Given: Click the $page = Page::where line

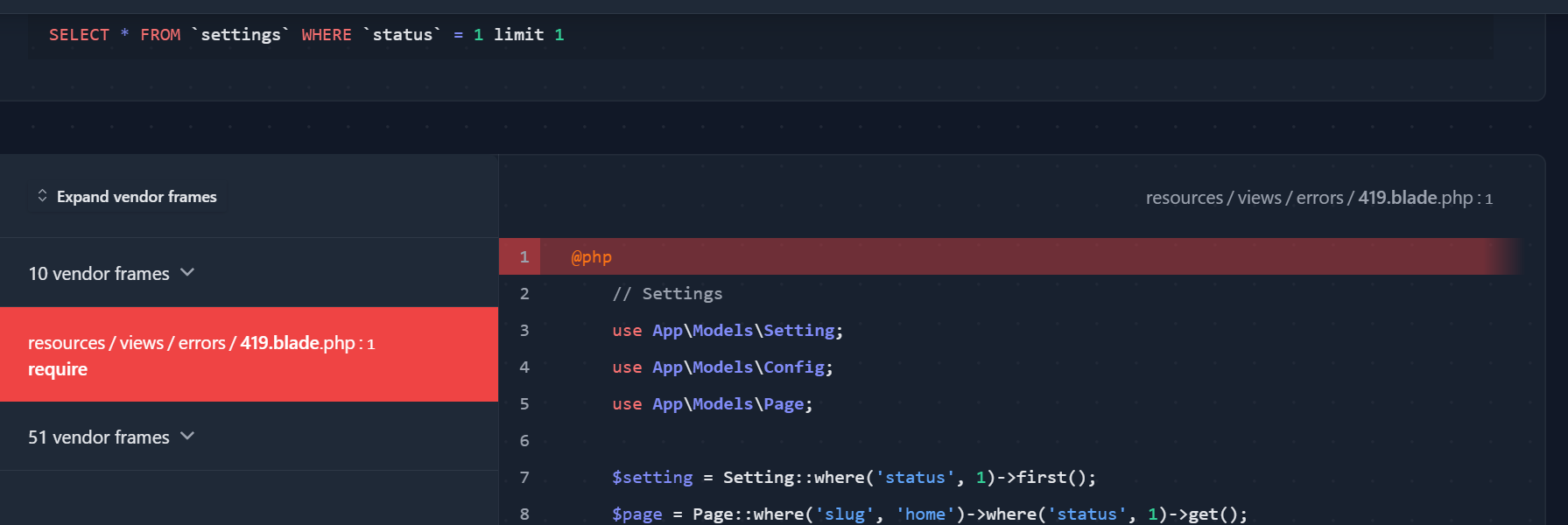Looking at the screenshot, I should (x=930, y=514).
